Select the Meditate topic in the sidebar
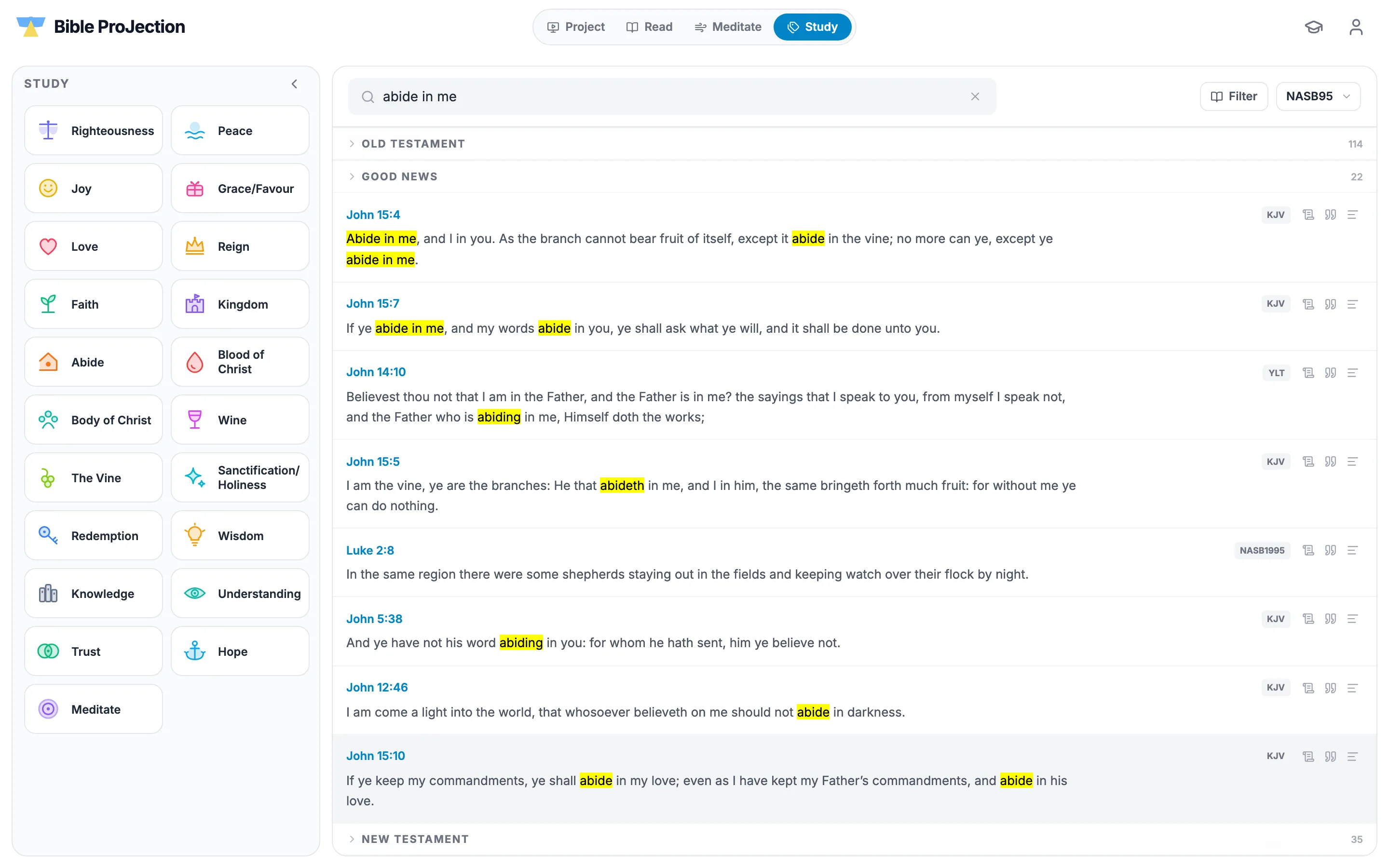Image resolution: width=1389 pixels, height=868 pixels. coord(94,709)
